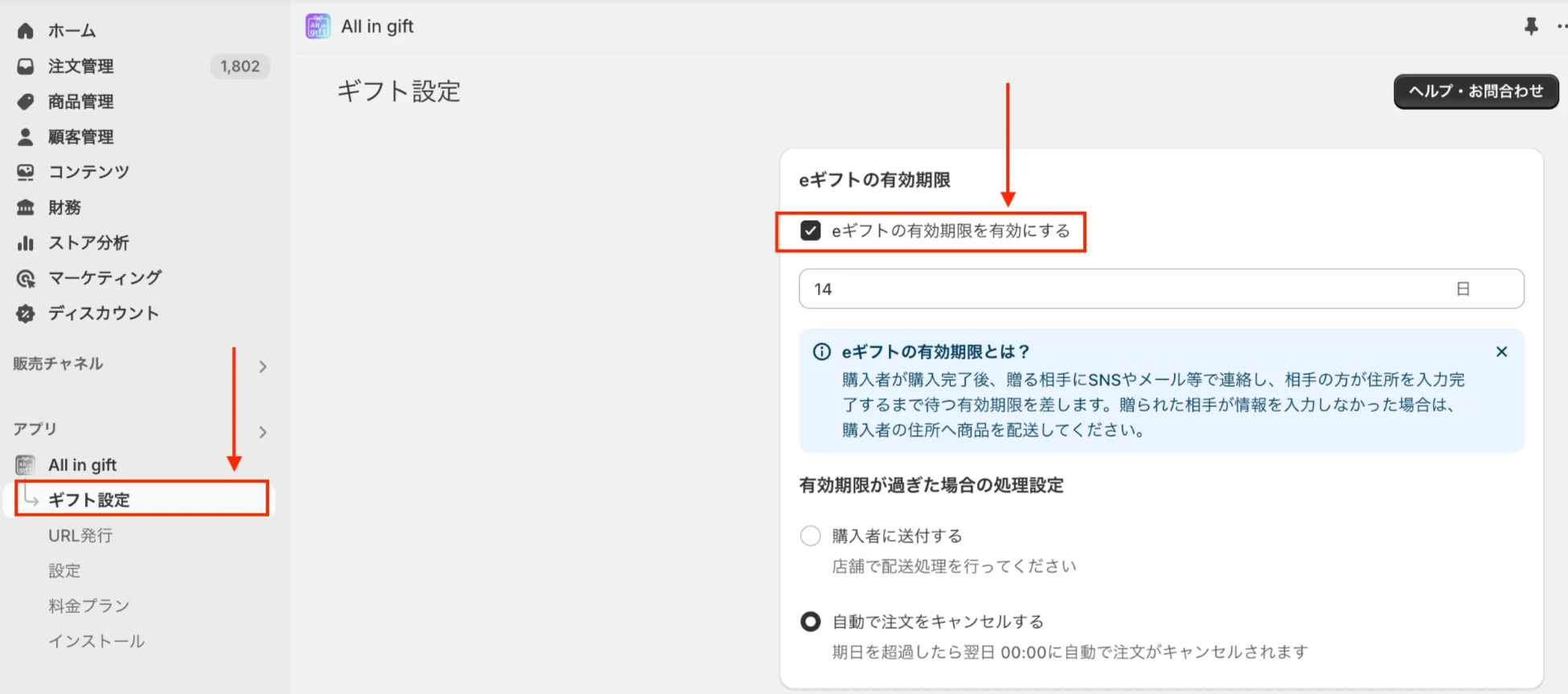This screenshot has width=1568, height=694.
Task: Select the 自動で注文をキャンセルする radio option
Action: (810, 622)
